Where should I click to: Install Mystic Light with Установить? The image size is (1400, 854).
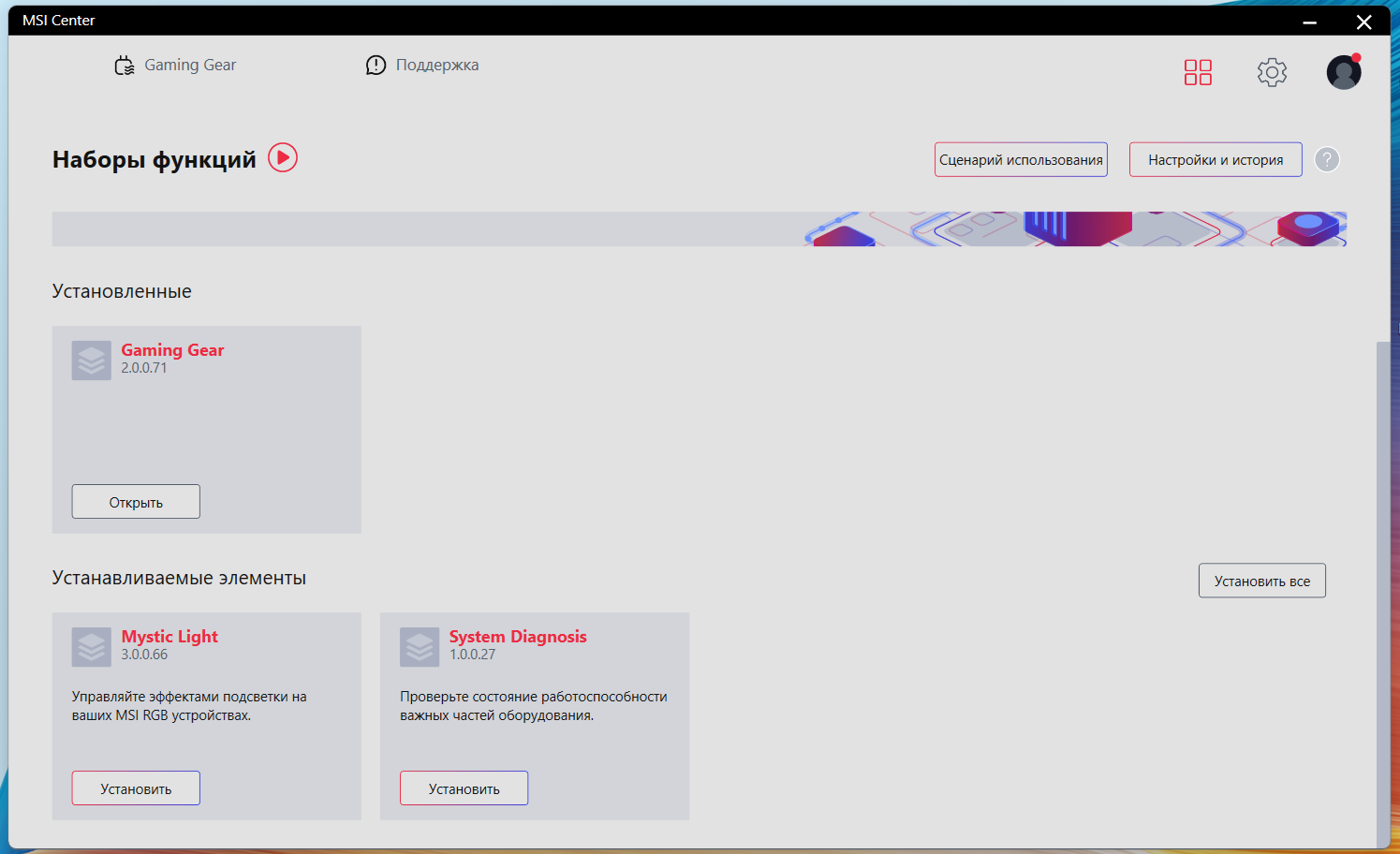136,788
